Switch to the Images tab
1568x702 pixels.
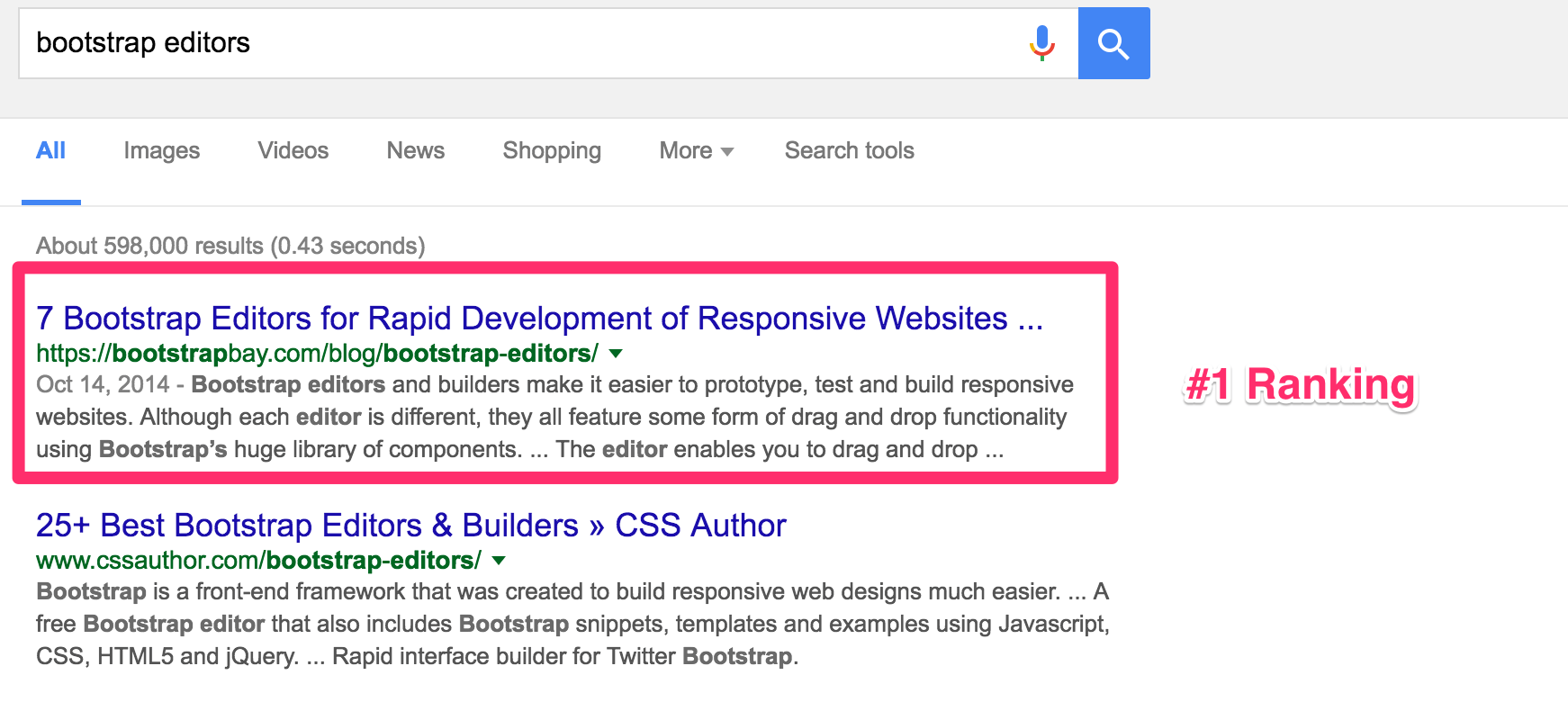[x=162, y=150]
